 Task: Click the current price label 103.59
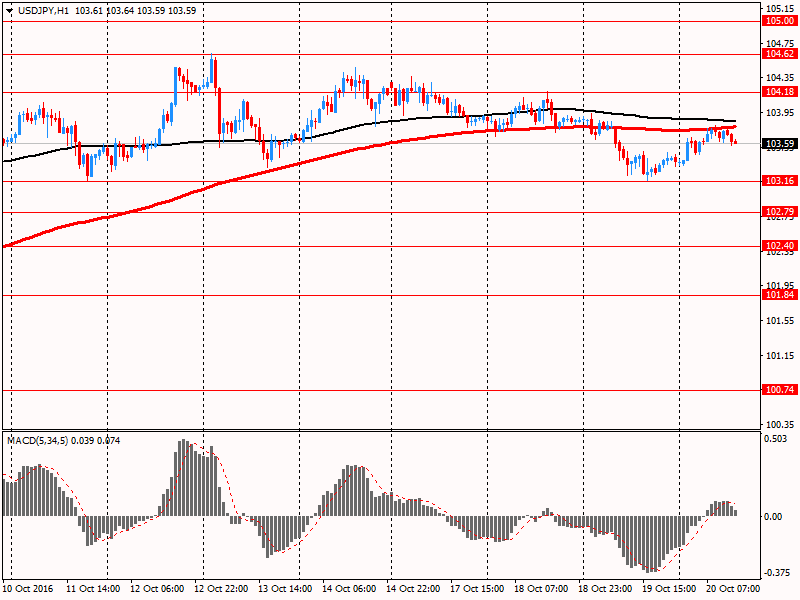(780, 143)
